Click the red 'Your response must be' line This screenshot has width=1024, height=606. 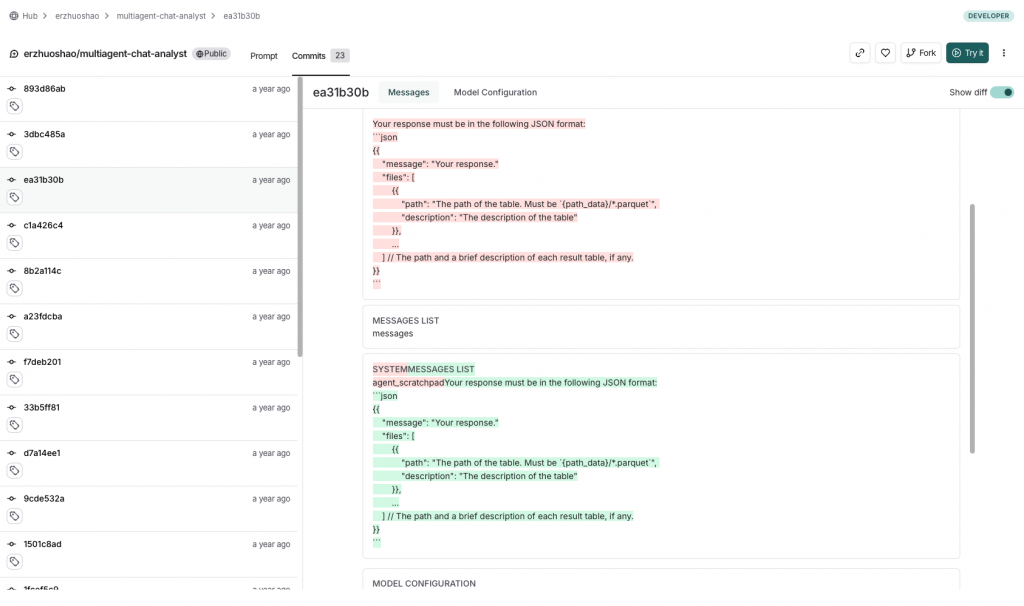tap(479, 123)
